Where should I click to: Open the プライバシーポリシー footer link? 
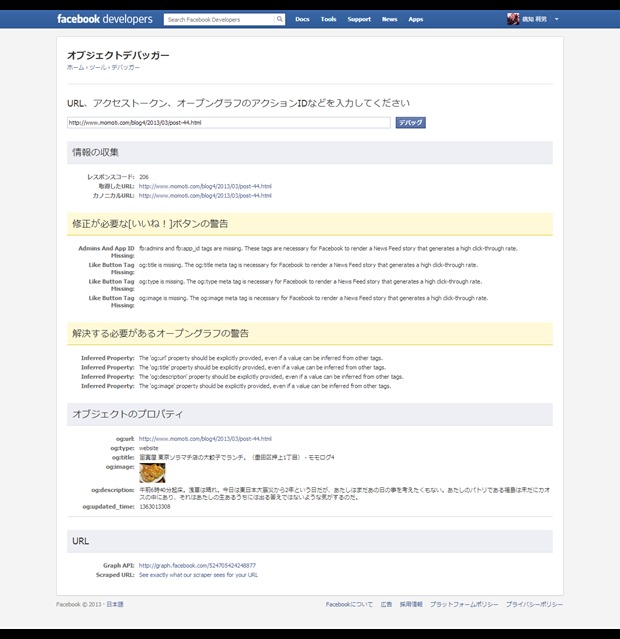(534, 604)
